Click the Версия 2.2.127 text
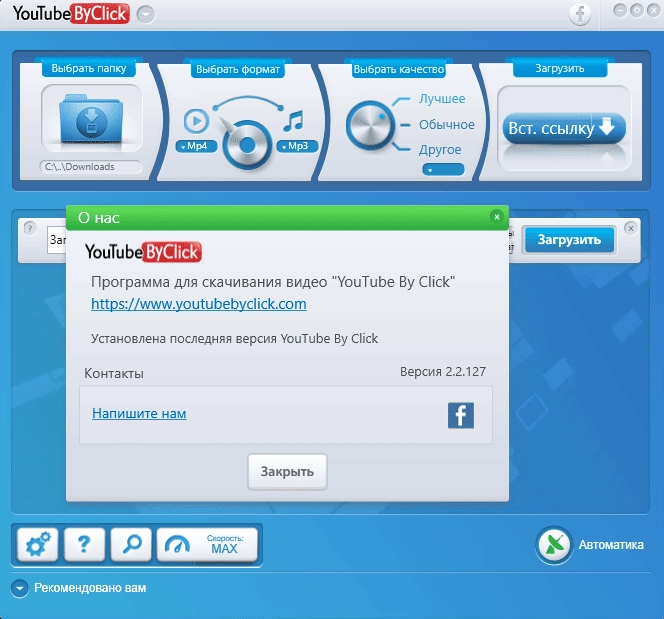Screen dimensions: 664x619 pyautogui.click(x=443, y=372)
